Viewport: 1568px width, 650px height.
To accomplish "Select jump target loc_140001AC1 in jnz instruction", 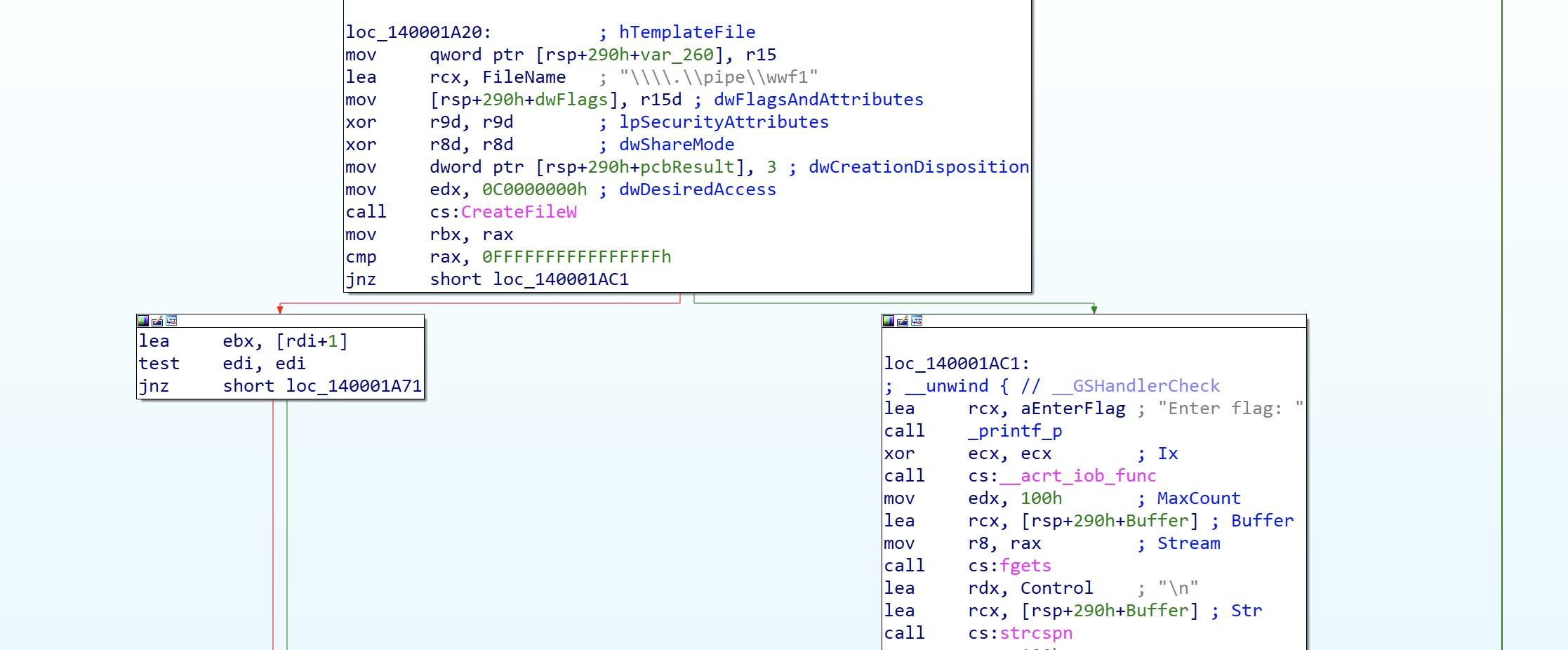I will pos(560,279).
